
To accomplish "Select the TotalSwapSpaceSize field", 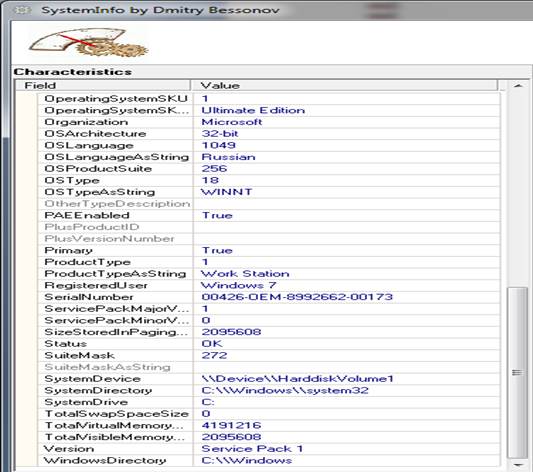I will coord(116,414).
